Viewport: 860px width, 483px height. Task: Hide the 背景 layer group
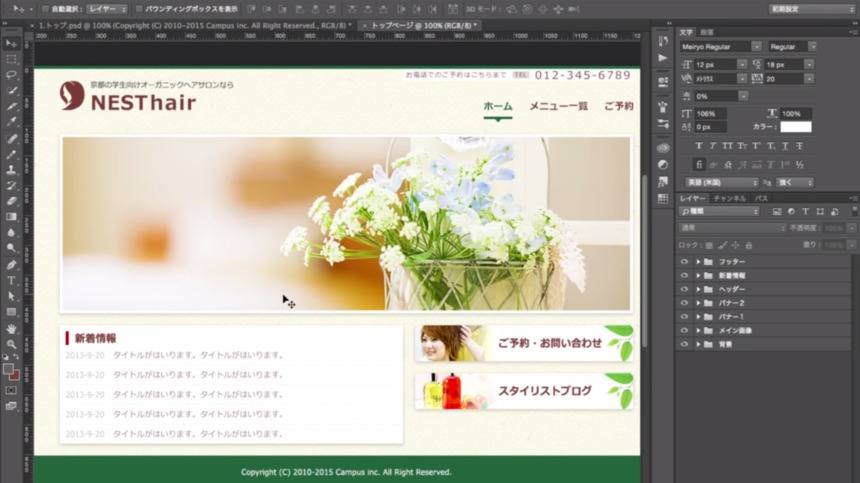tap(684, 344)
